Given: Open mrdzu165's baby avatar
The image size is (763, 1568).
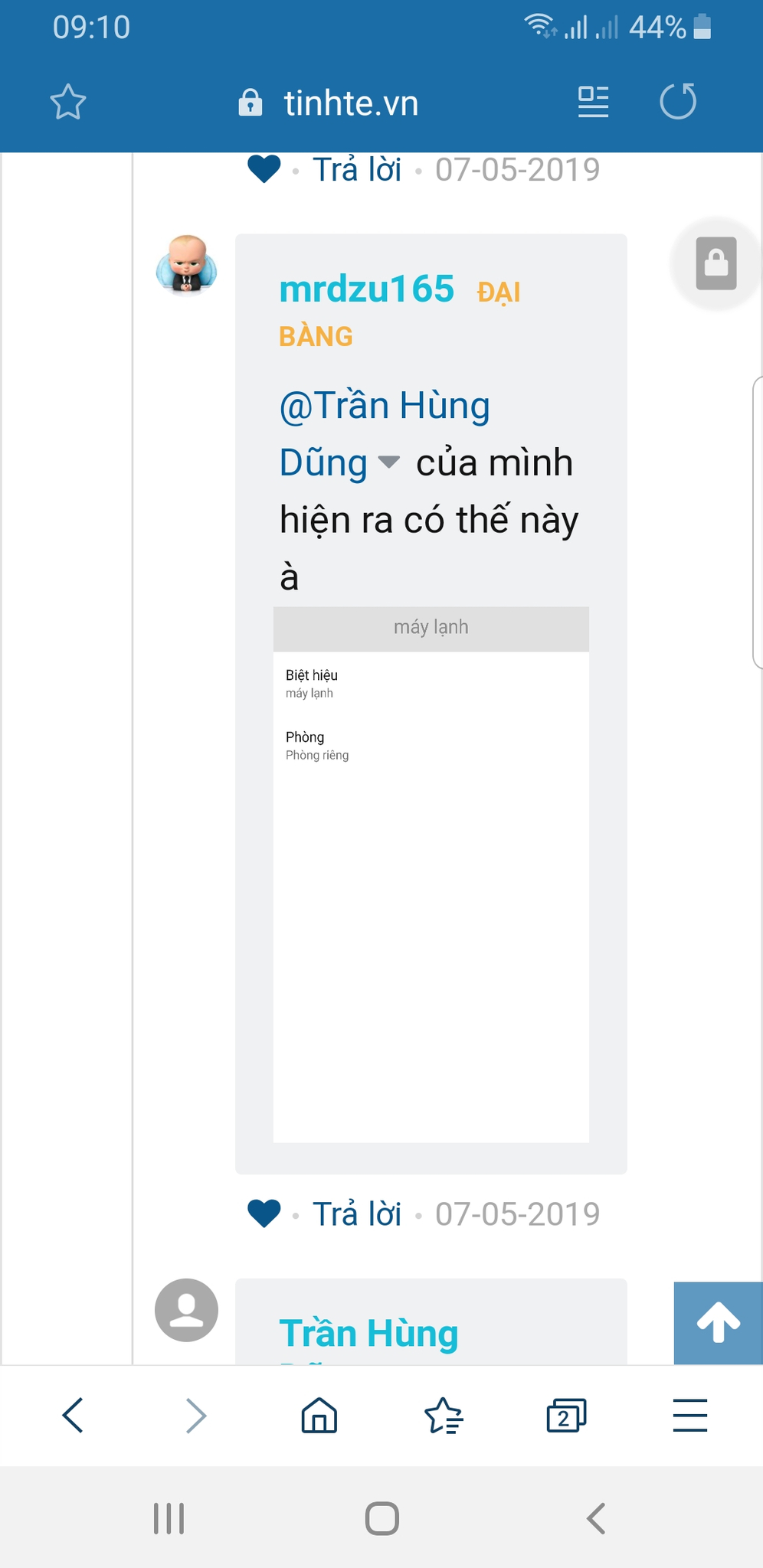Looking at the screenshot, I should [x=187, y=264].
